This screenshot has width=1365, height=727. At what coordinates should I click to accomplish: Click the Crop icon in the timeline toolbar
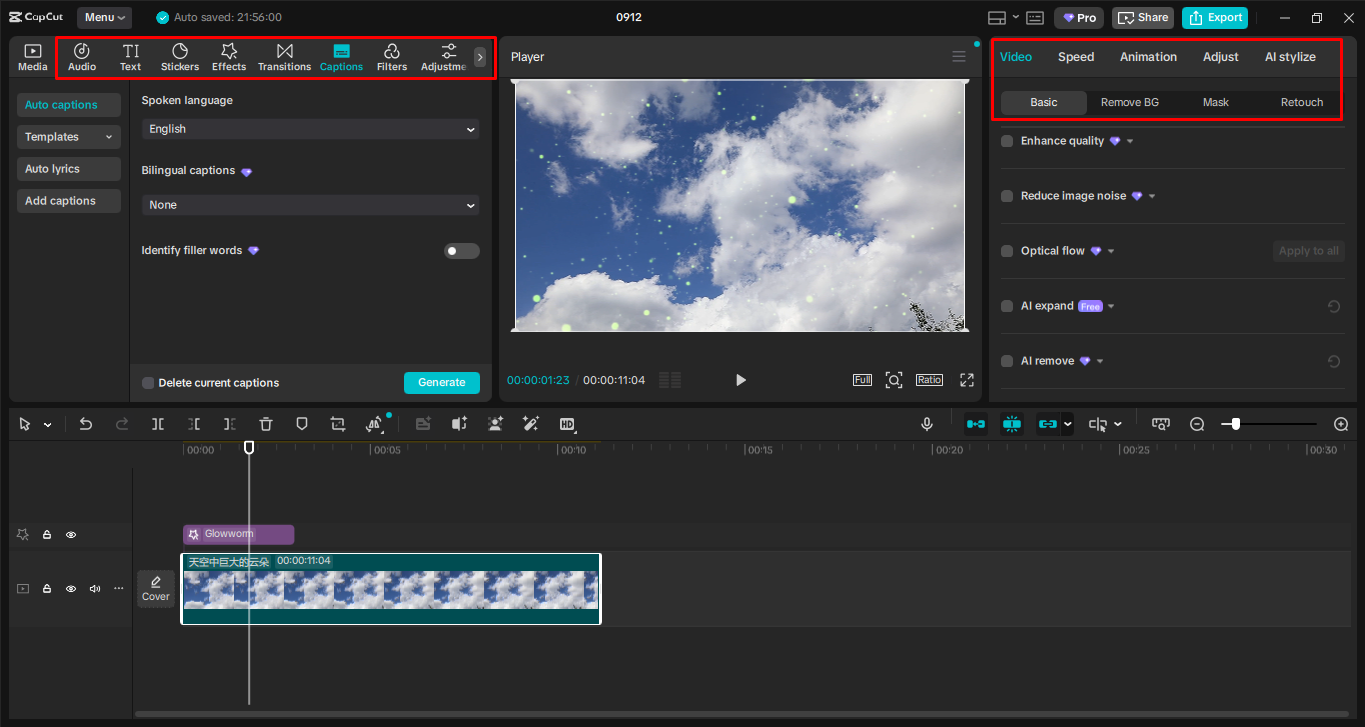[x=337, y=424]
